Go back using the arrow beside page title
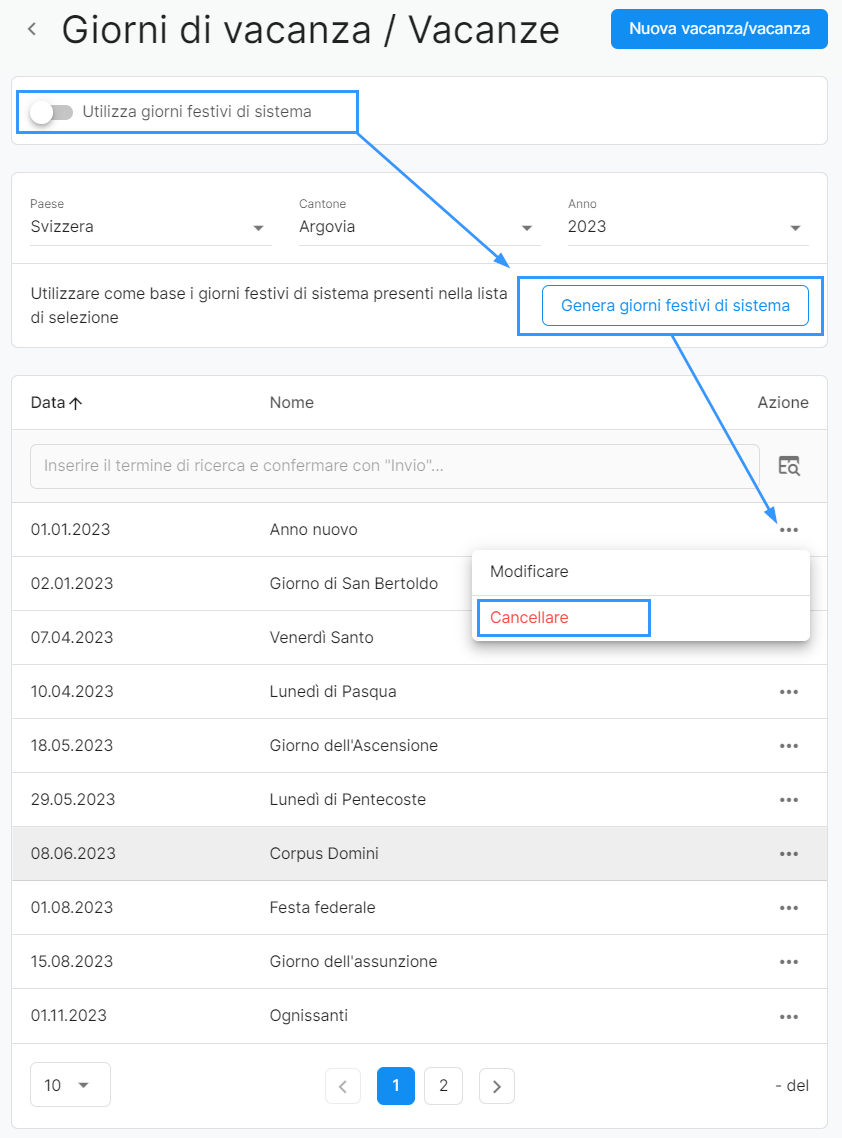The image size is (842, 1138). [x=32, y=29]
